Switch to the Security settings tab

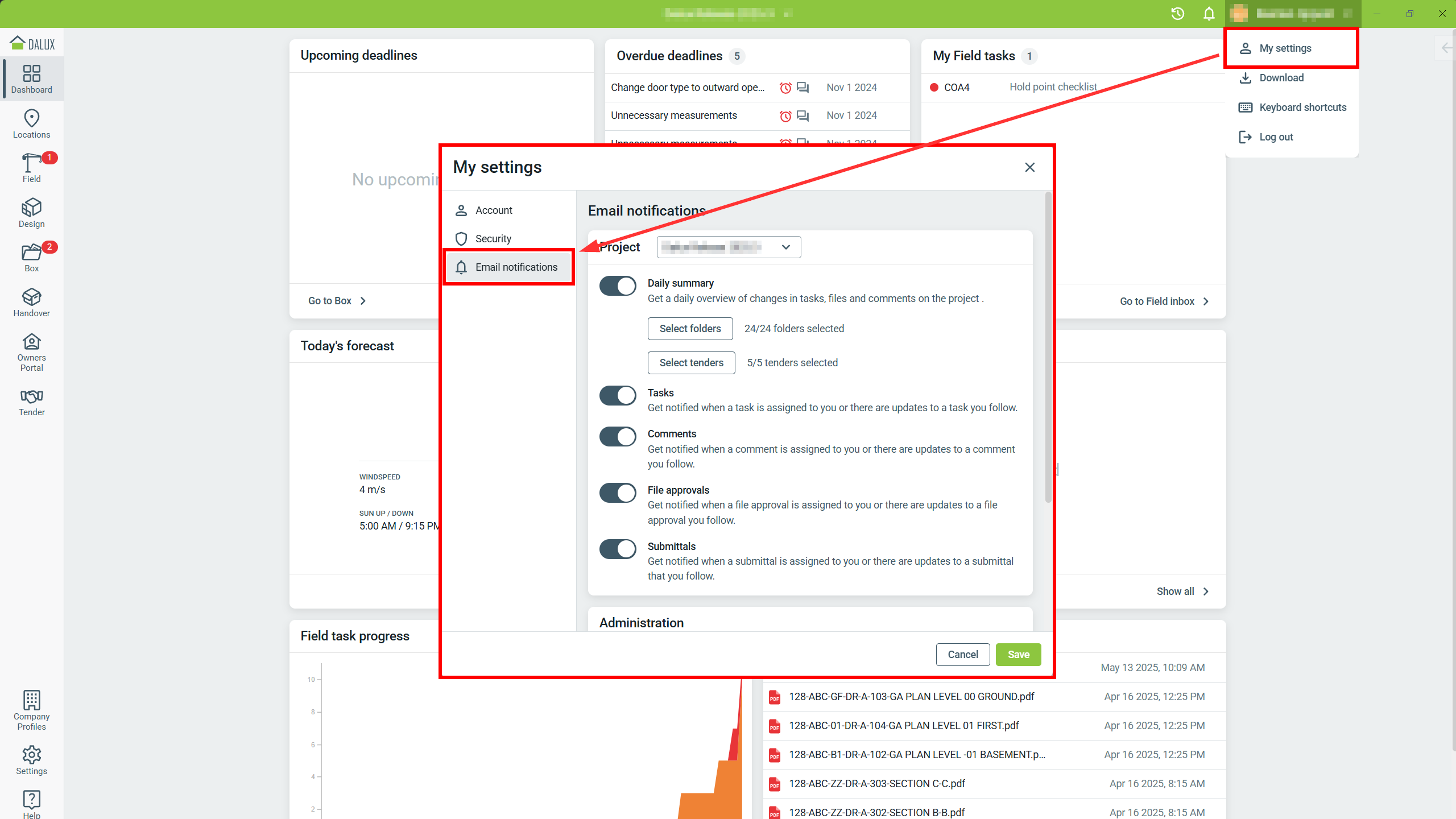(x=493, y=239)
